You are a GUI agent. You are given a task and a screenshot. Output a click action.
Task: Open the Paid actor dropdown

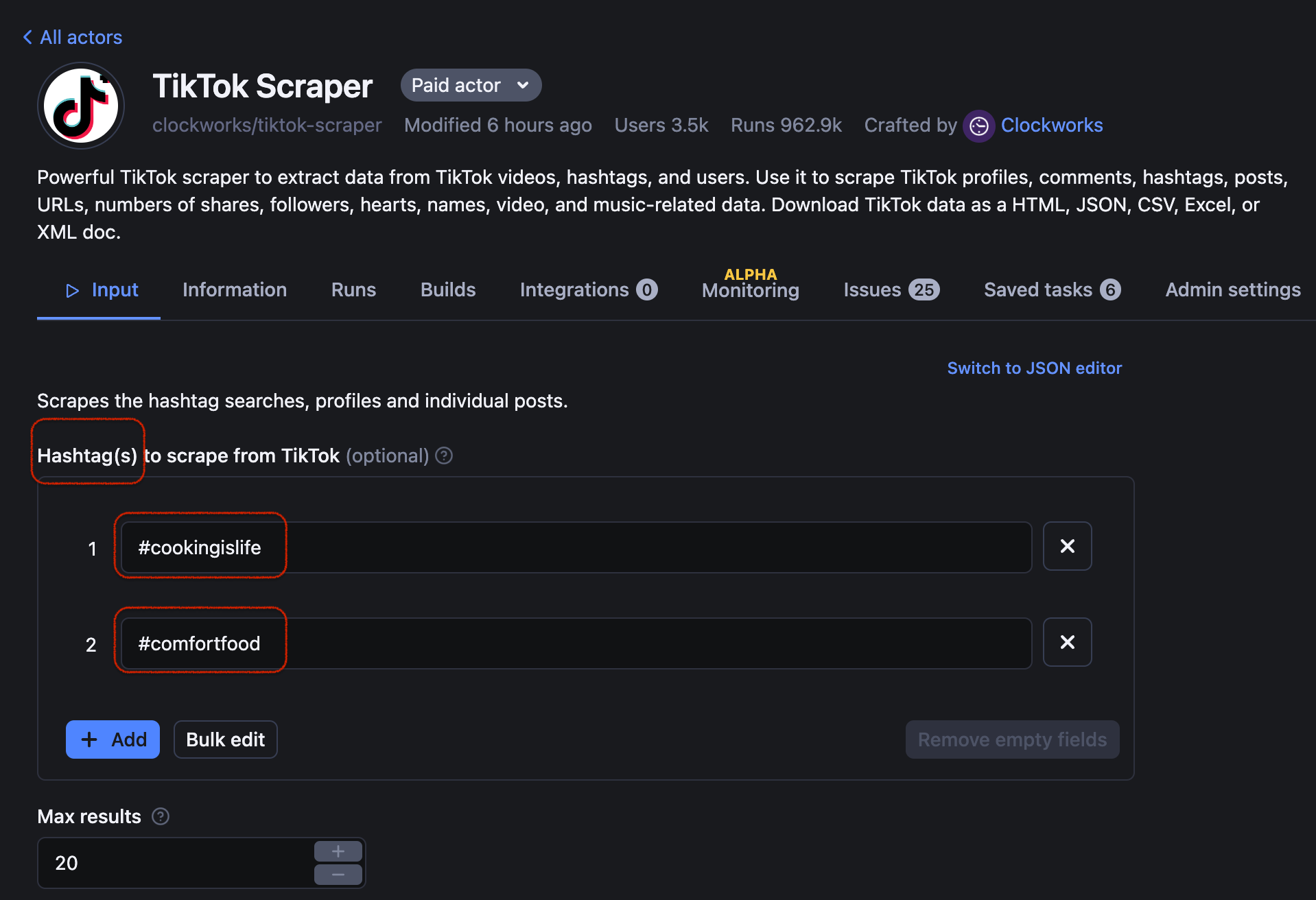tap(471, 85)
